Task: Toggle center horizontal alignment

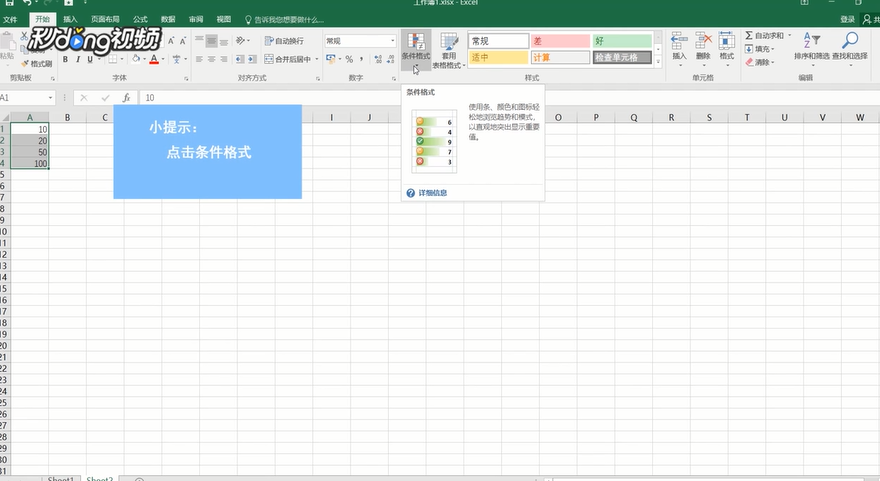Action: coord(212,59)
